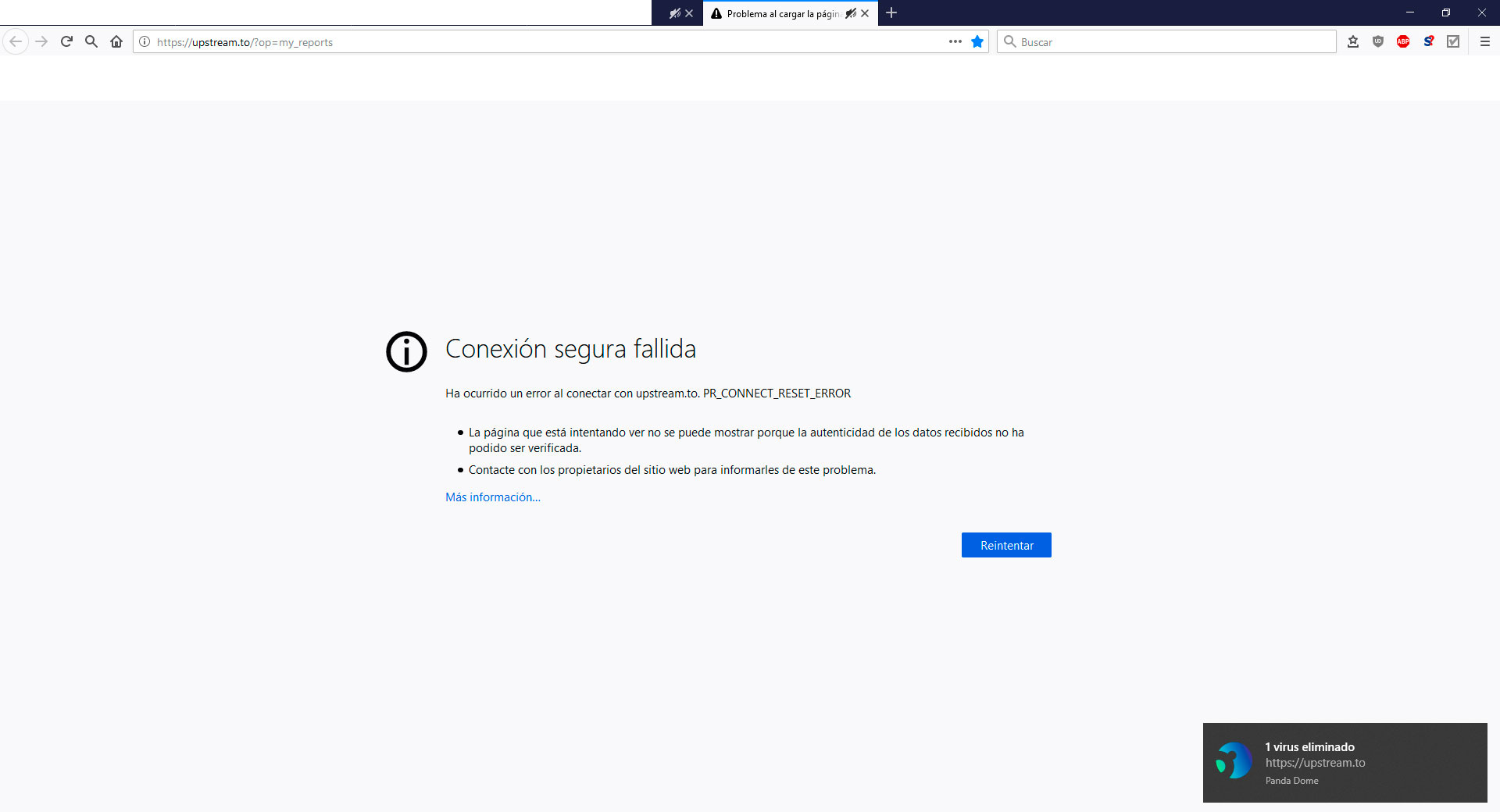Open the page actions three-dot menu
1500x812 pixels.
coord(955,41)
